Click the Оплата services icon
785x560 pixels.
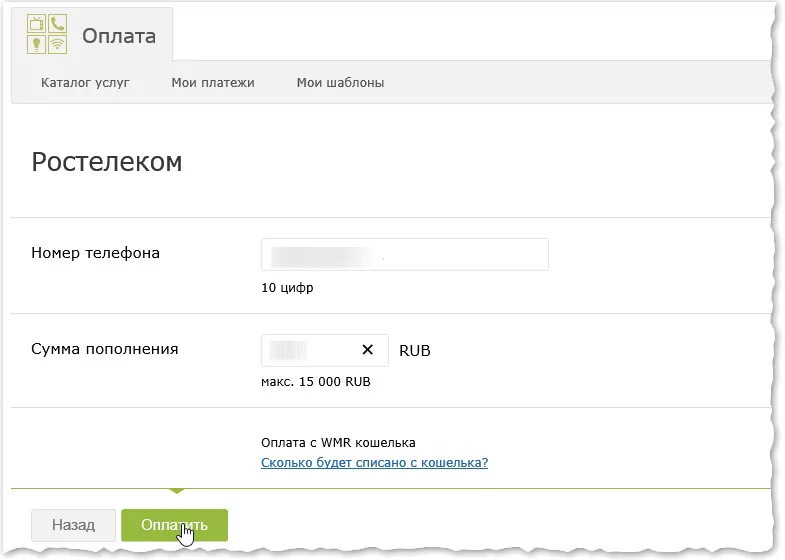point(47,34)
